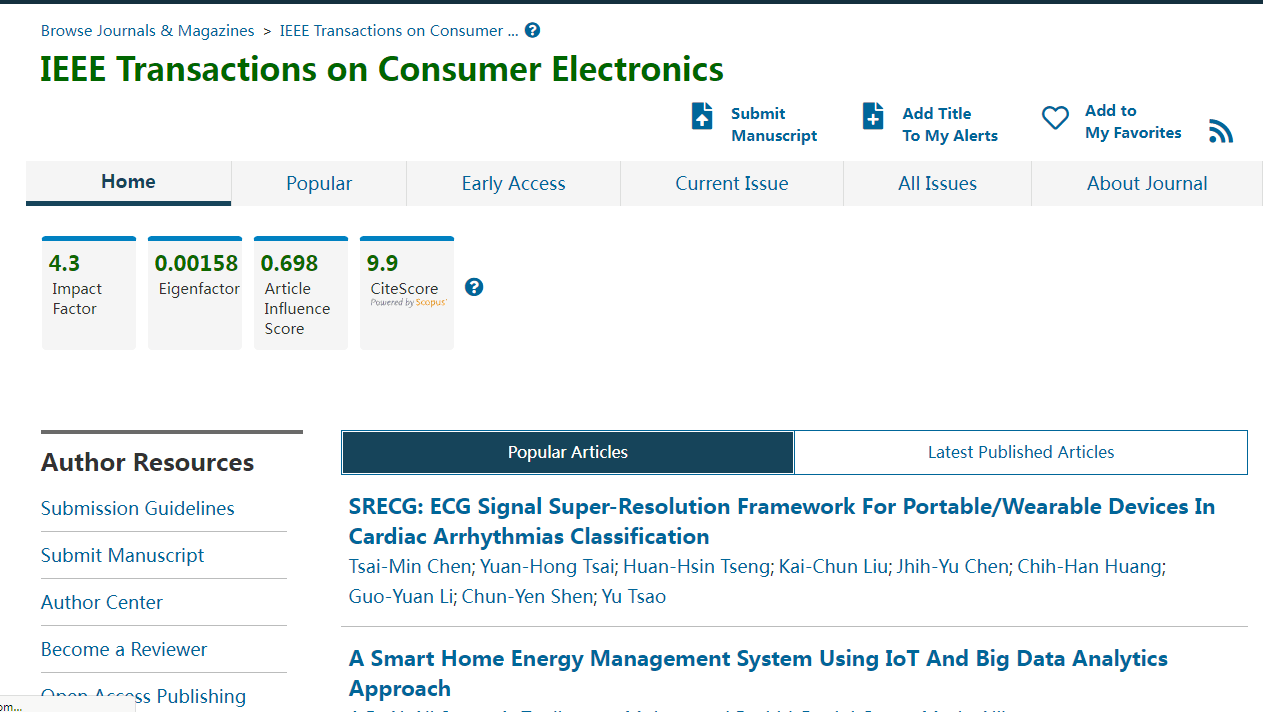Open the Author Center link
Screen dimensions: 1263x712
[102, 602]
